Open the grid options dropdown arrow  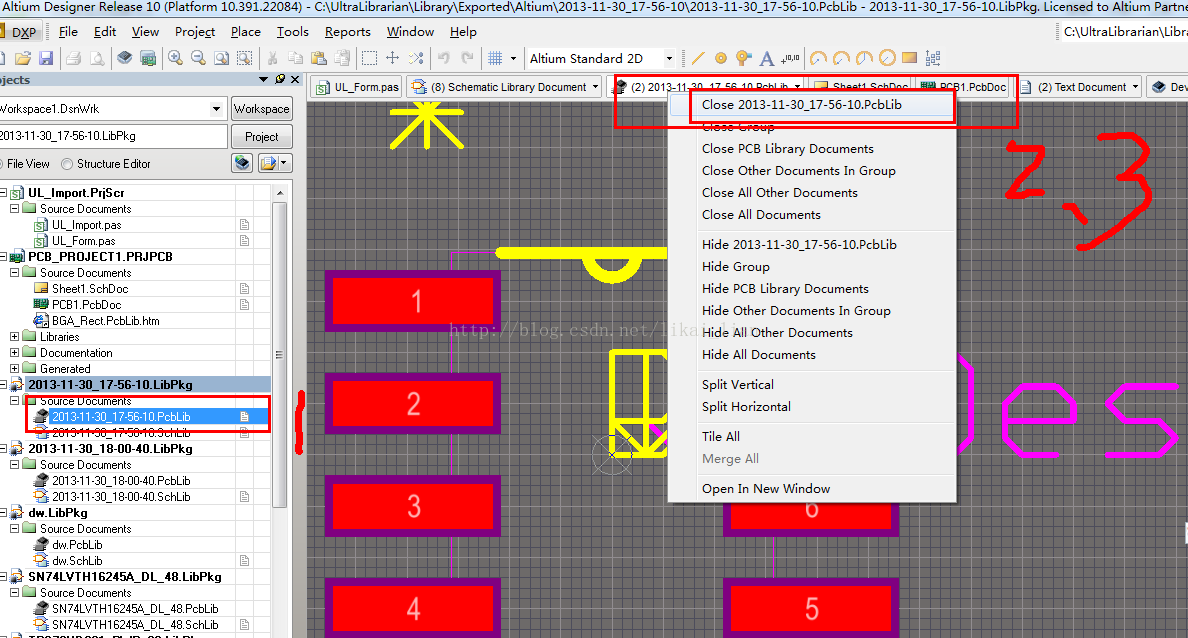pyautogui.click(x=514, y=58)
